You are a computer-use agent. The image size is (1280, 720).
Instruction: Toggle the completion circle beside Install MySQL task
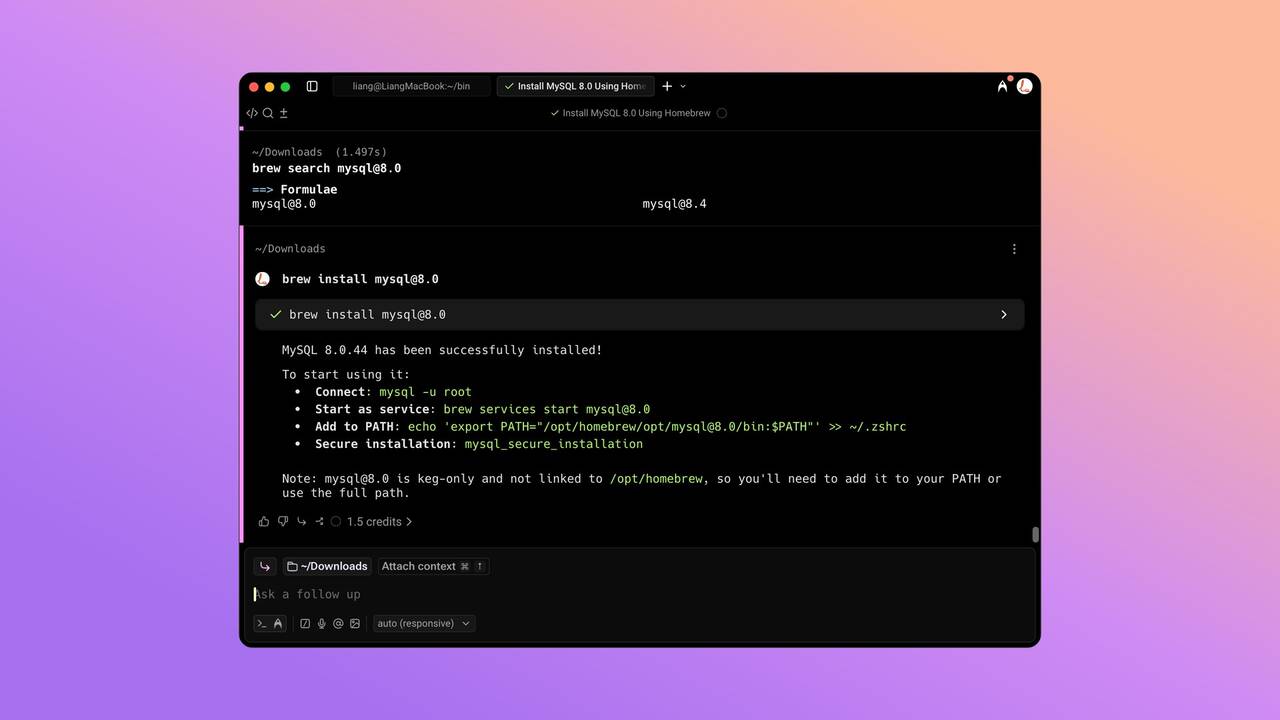click(721, 113)
